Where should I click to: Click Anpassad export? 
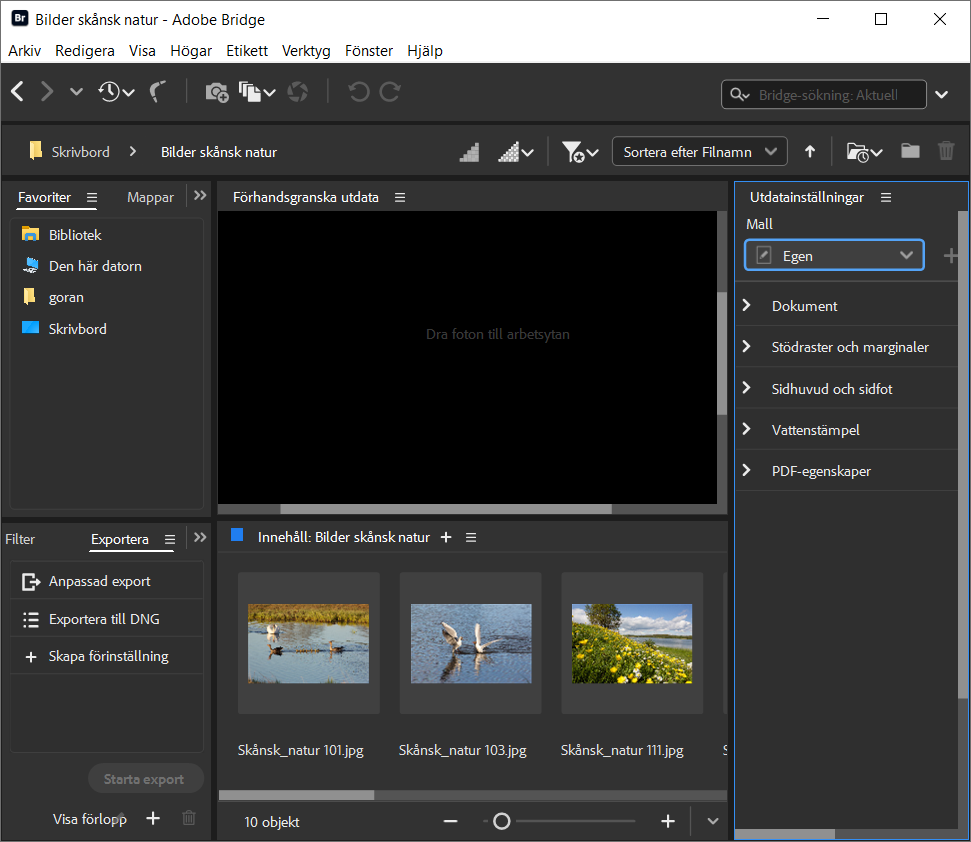pyautogui.click(x=99, y=581)
